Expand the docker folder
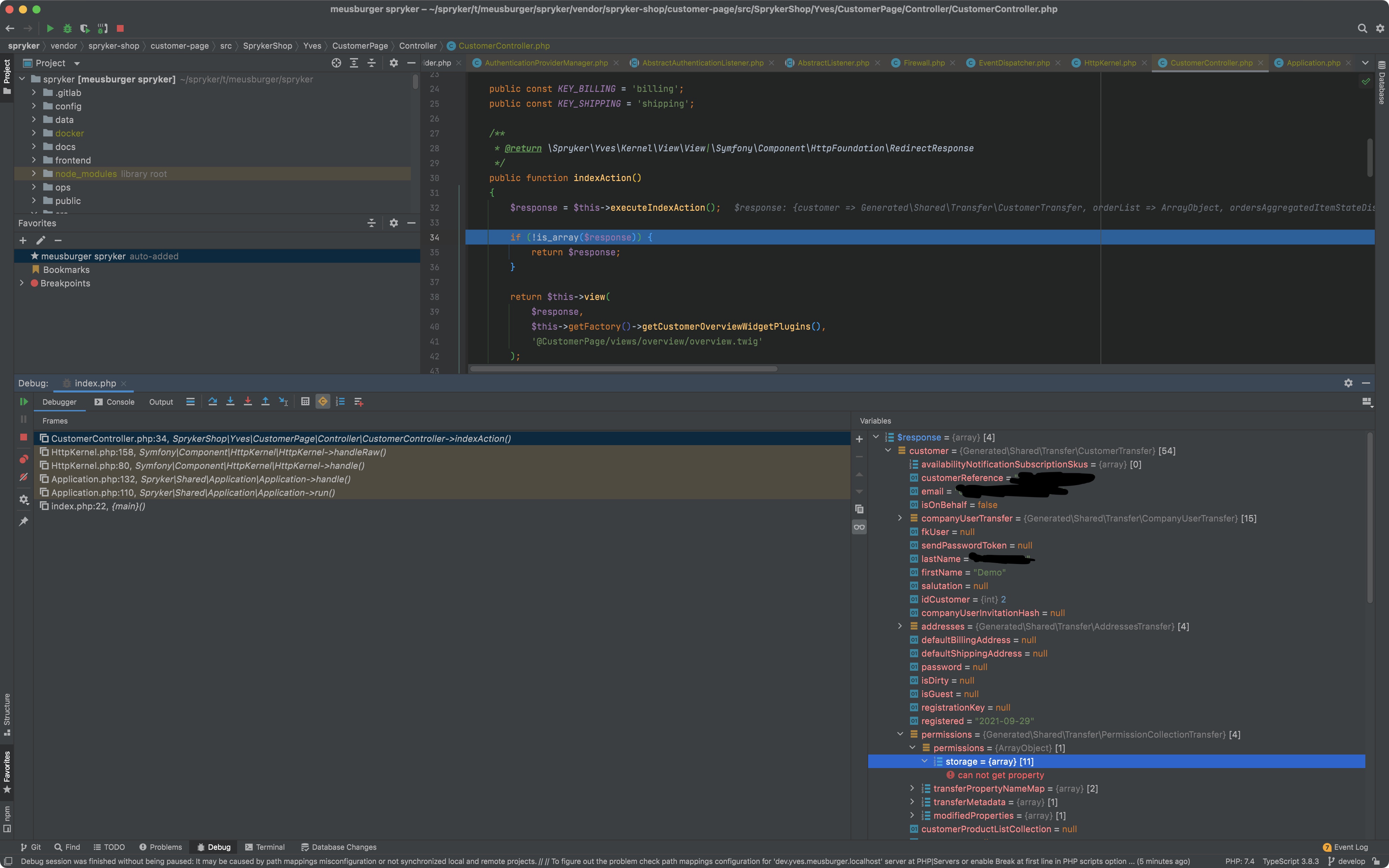The height and width of the screenshot is (868, 1389). pos(34,133)
